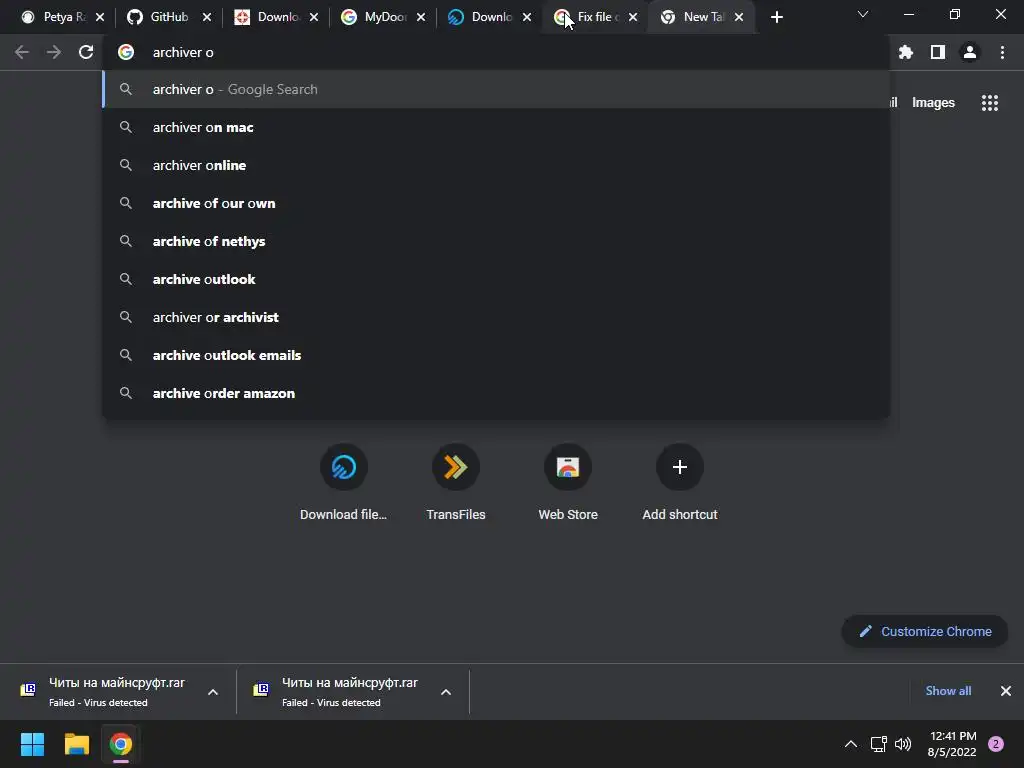Choose the 'archiver on mac' suggestion
1024x768 pixels.
point(496,127)
